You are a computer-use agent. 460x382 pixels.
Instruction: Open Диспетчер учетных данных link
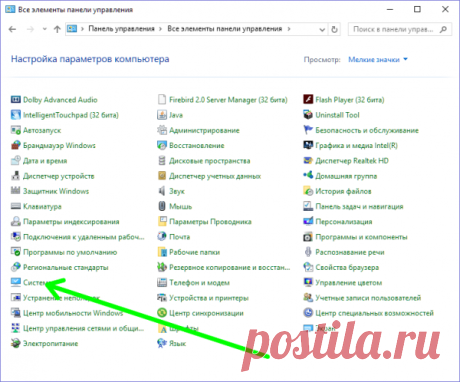click(x=215, y=176)
